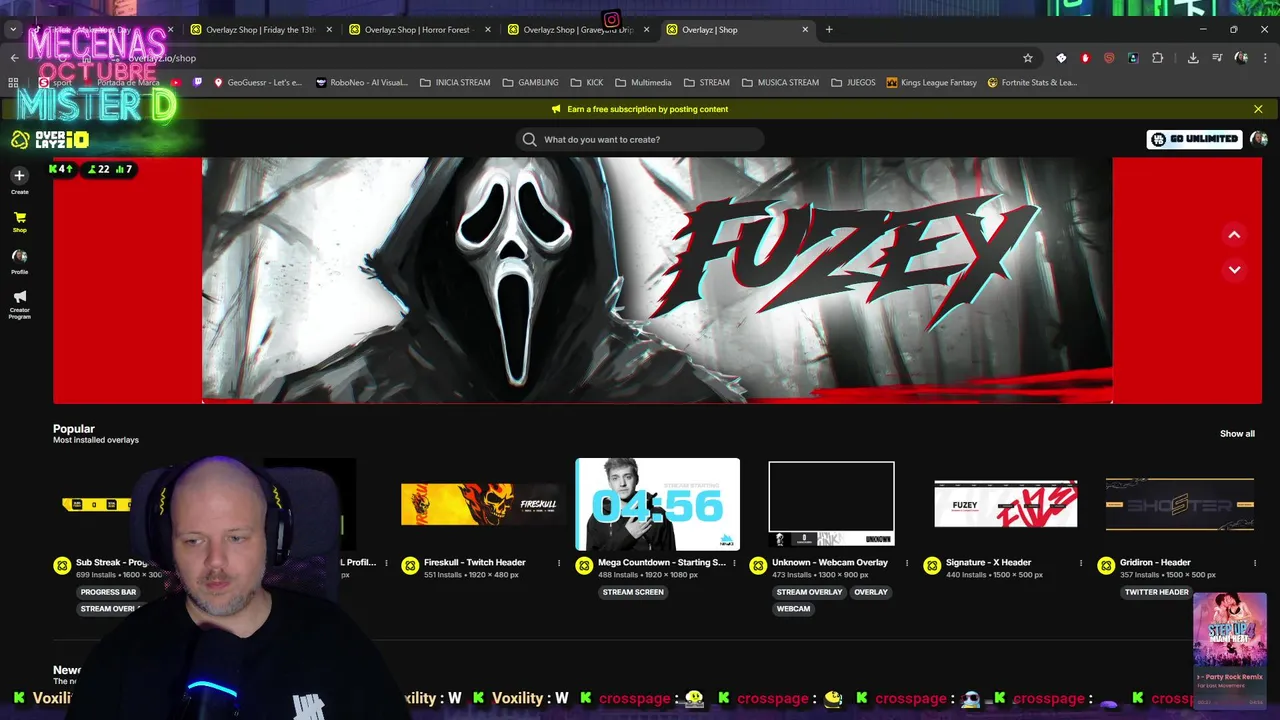Open the Creator Program in sidebar
This screenshot has width=1280, height=720.
tap(19, 304)
